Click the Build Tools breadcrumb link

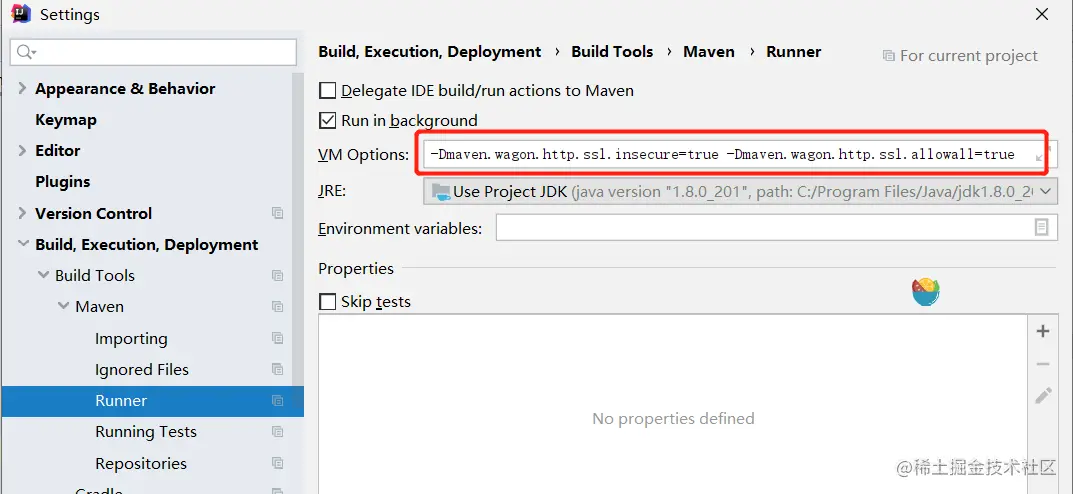(612, 52)
